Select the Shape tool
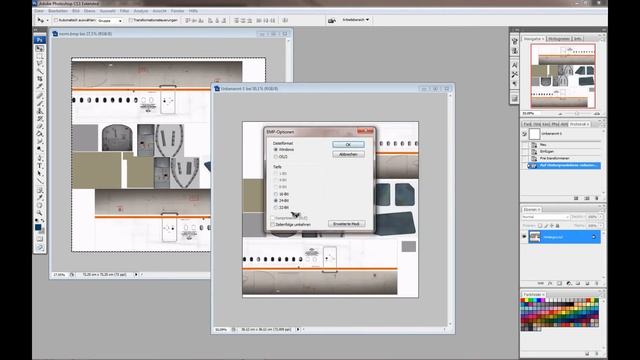Screen dimensions: 640x360 (x=40, y=181)
